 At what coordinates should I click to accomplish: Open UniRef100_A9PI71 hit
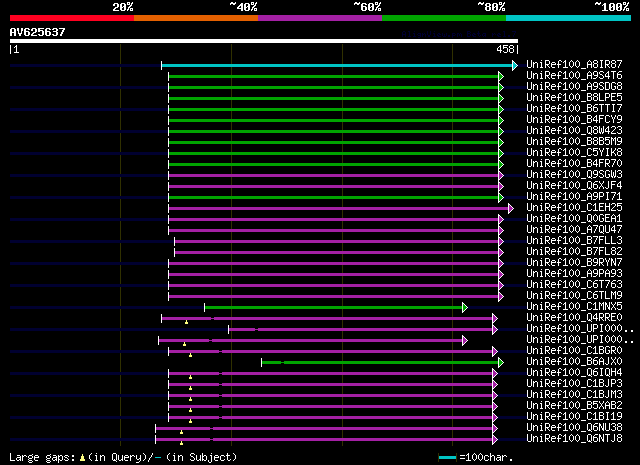pyautogui.click(x=574, y=196)
